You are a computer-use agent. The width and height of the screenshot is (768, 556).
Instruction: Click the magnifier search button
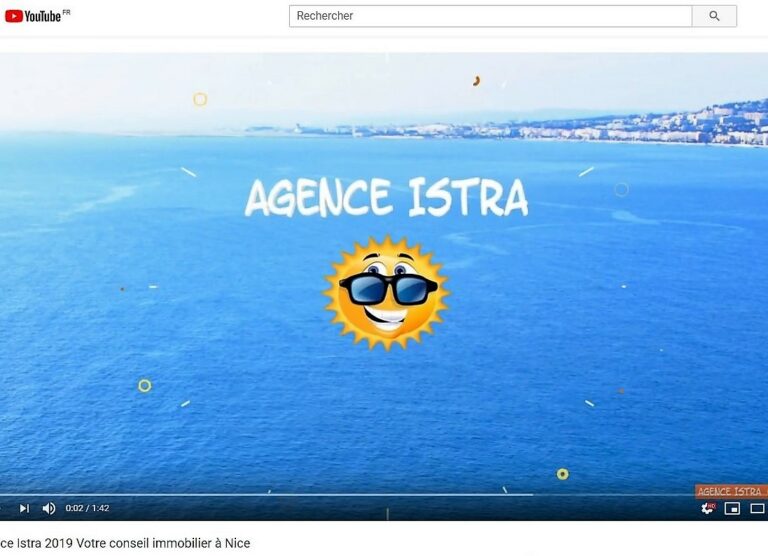[x=714, y=16]
